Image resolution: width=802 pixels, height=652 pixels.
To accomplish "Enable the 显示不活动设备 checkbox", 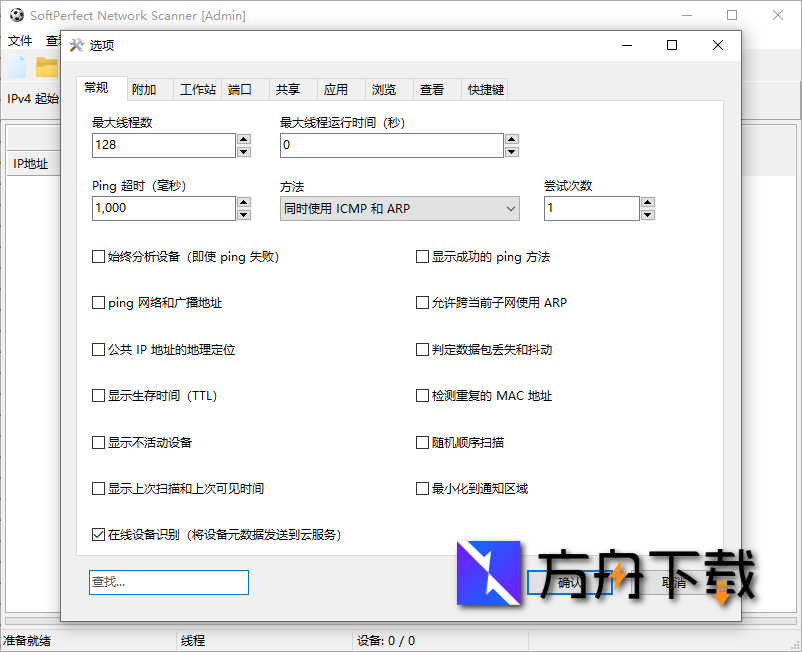I will coord(97,441).
